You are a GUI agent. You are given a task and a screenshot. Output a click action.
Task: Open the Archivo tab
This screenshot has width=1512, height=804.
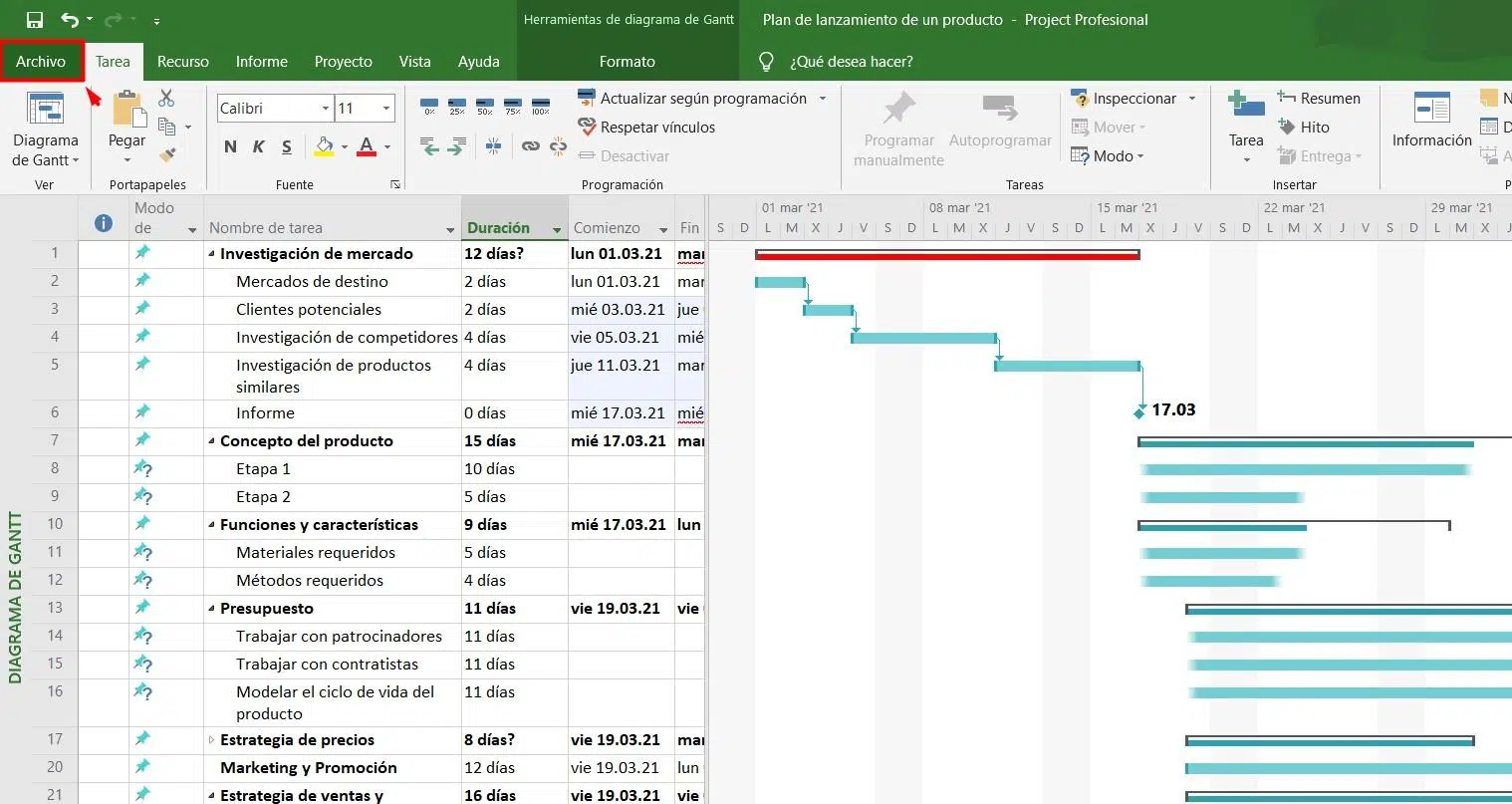click(41, 61)
